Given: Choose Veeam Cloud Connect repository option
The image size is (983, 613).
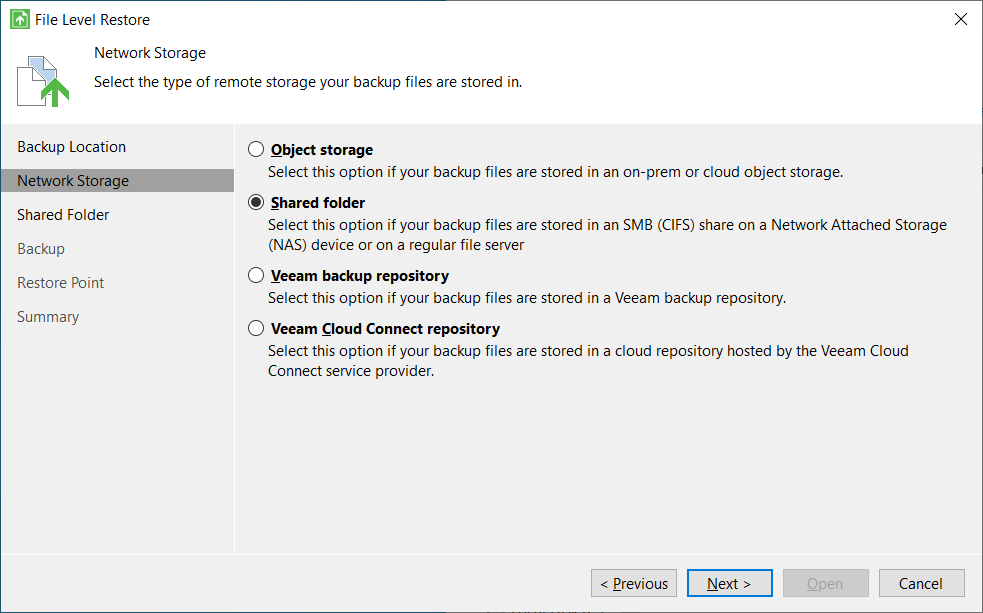Looking at the screenshot, I should pyautogui.click(x=256, y=328).
